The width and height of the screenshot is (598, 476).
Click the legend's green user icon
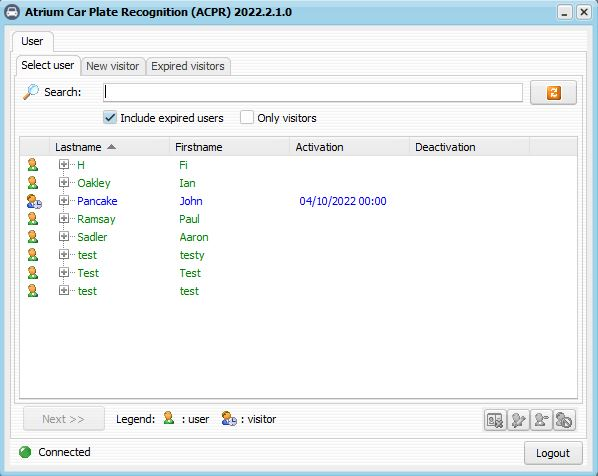tap(169, 418)
